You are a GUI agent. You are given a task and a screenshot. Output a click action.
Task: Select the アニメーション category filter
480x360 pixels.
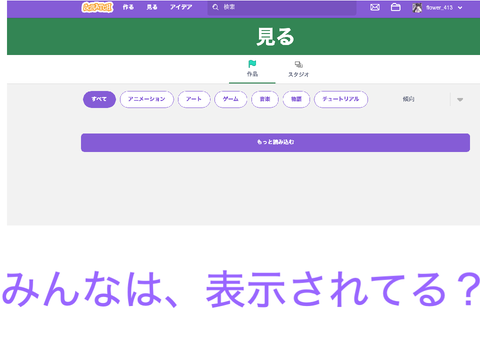(x=147, y=99)
